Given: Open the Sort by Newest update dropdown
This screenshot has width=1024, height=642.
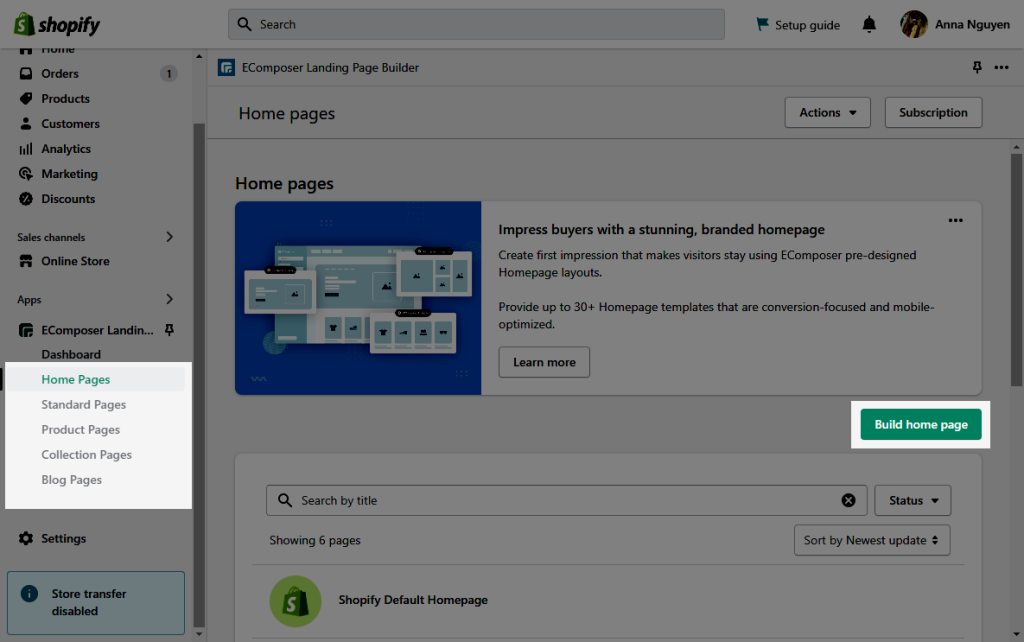Looking at the screenshot, I should pos(872,540).
